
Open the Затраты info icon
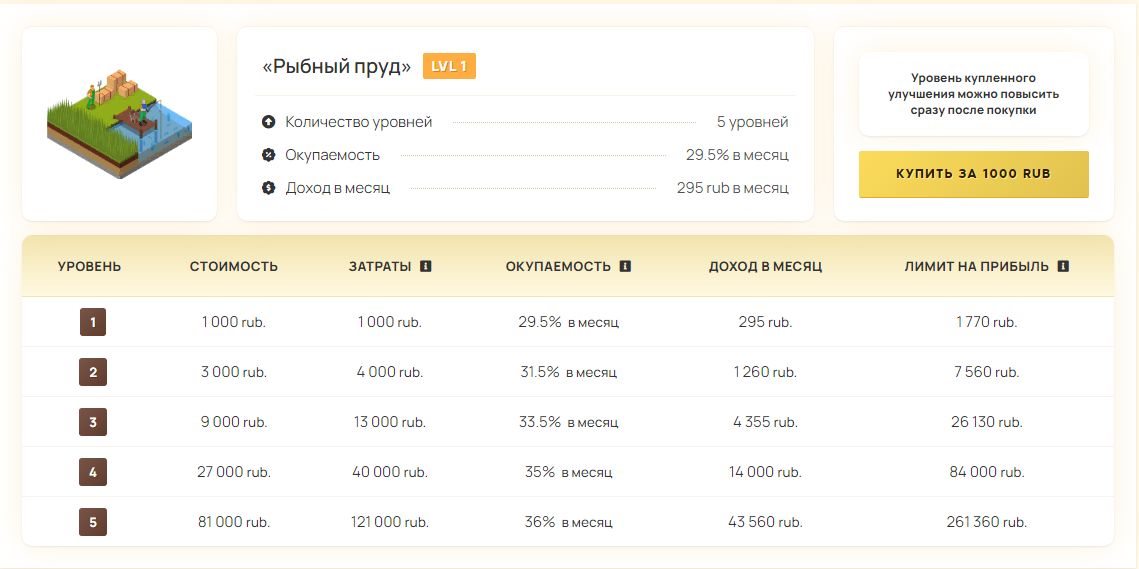[426, 266]
